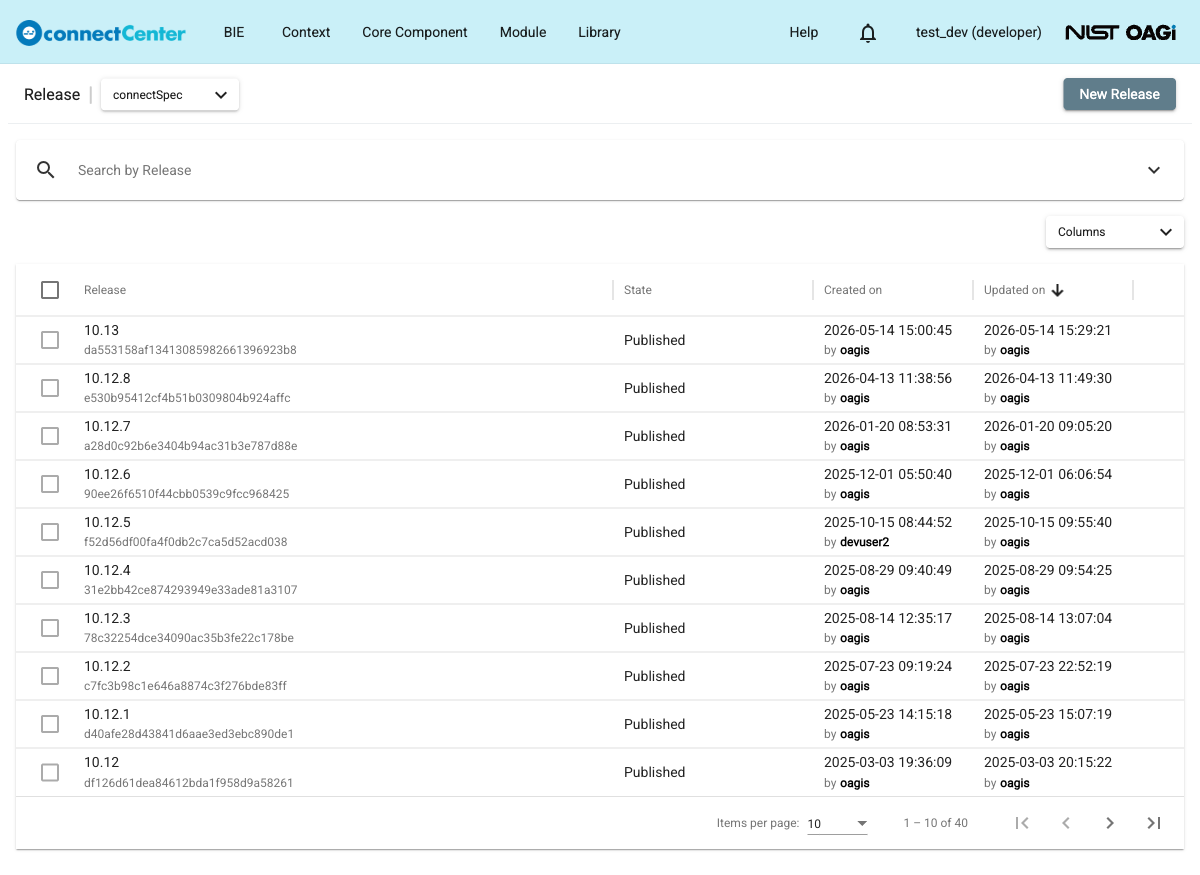Open the Context menu

pos(306,32)
